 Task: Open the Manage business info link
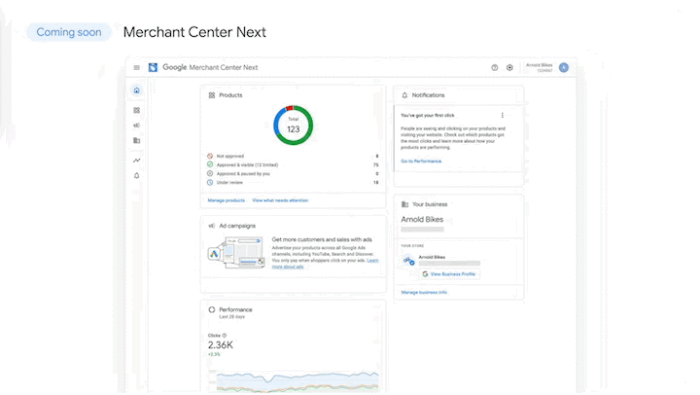[x=424, y=292]
